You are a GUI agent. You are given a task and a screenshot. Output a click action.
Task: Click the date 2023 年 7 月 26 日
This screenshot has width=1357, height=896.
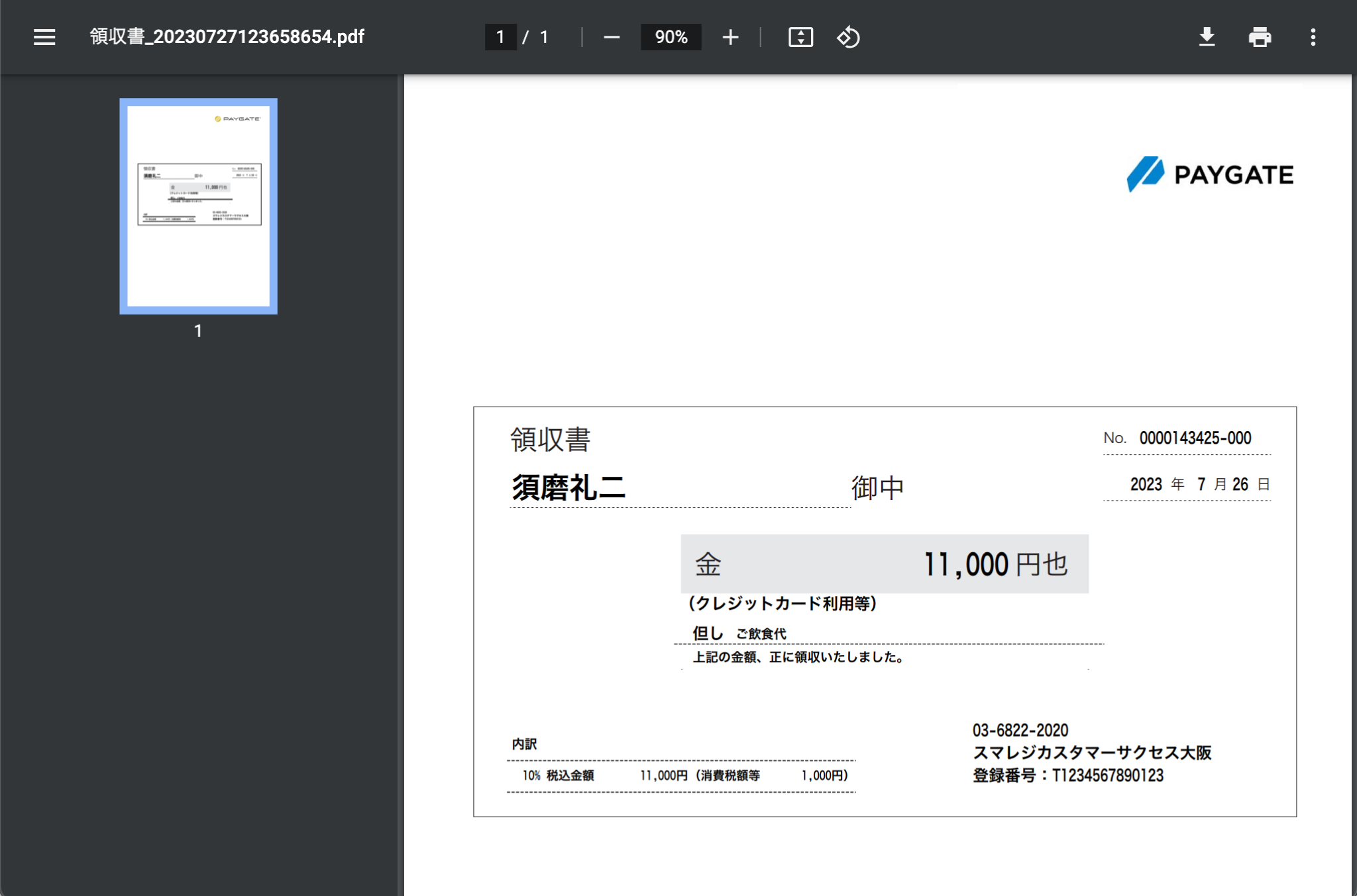1200,484
